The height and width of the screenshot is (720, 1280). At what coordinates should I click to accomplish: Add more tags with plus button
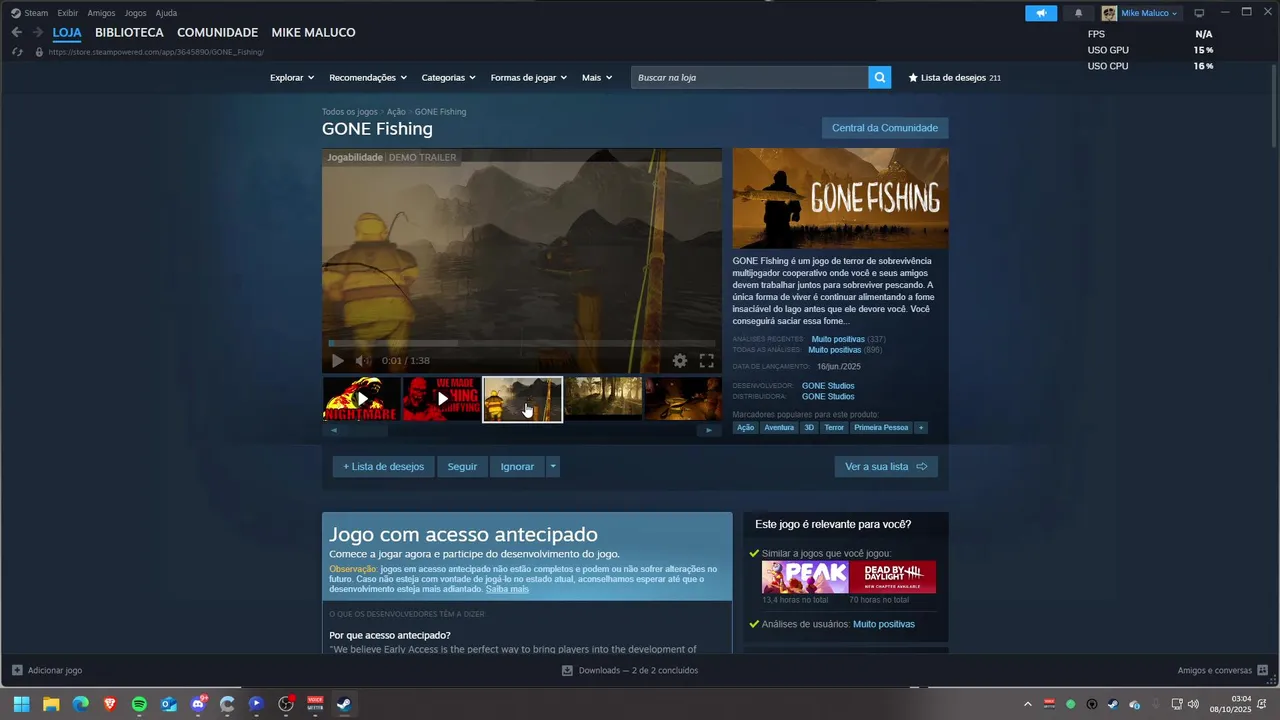(x=921, y=427)
